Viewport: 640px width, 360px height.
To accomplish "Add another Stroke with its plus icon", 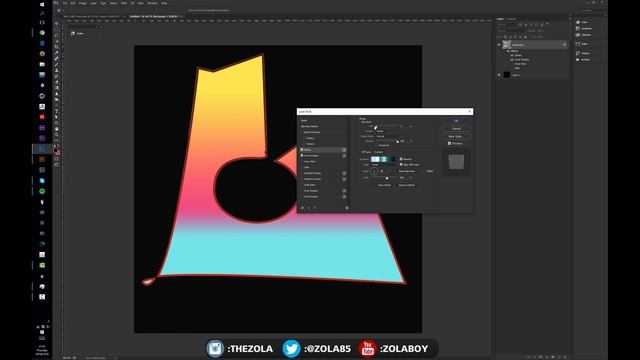I will pos(344,150).
